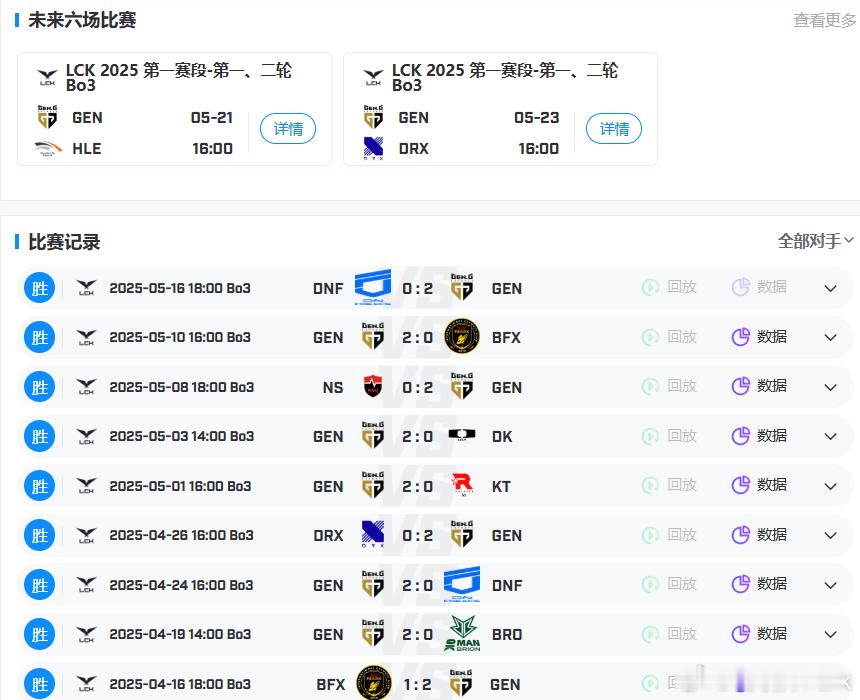This screenshot has width=860, height=700.
Task: Click NS team name in 05-08 row
Action: [x=333, y=387]
